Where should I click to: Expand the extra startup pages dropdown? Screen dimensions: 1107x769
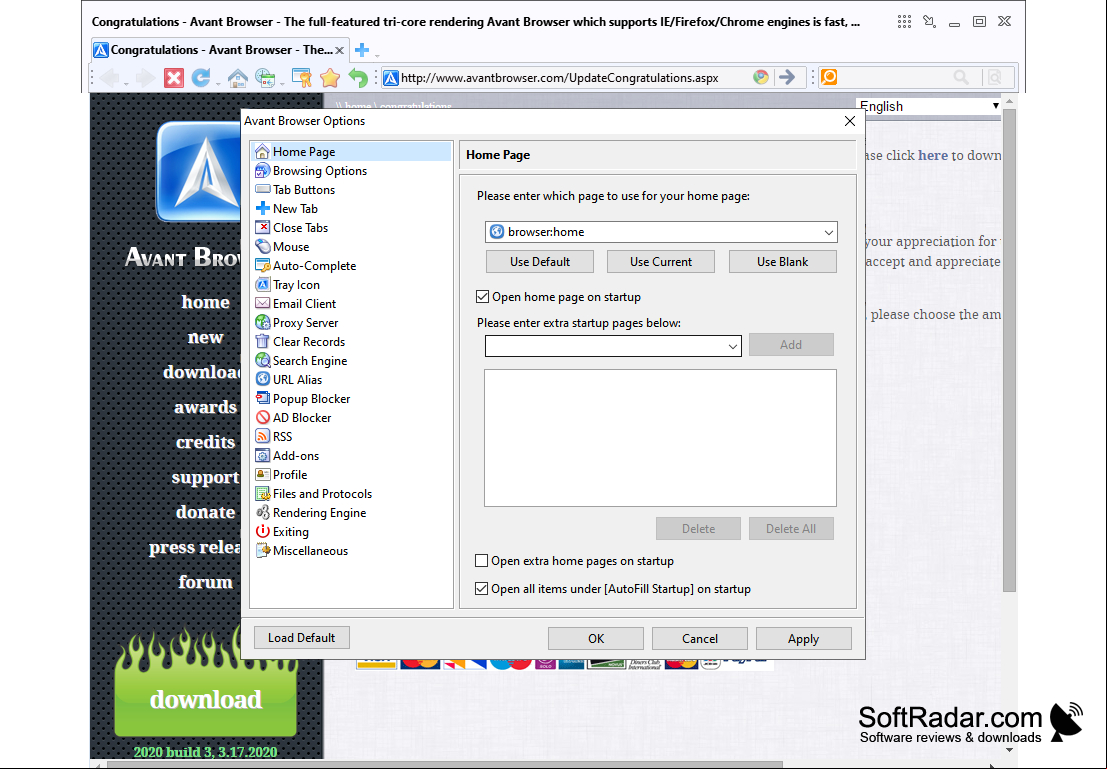tap(733, 346)
